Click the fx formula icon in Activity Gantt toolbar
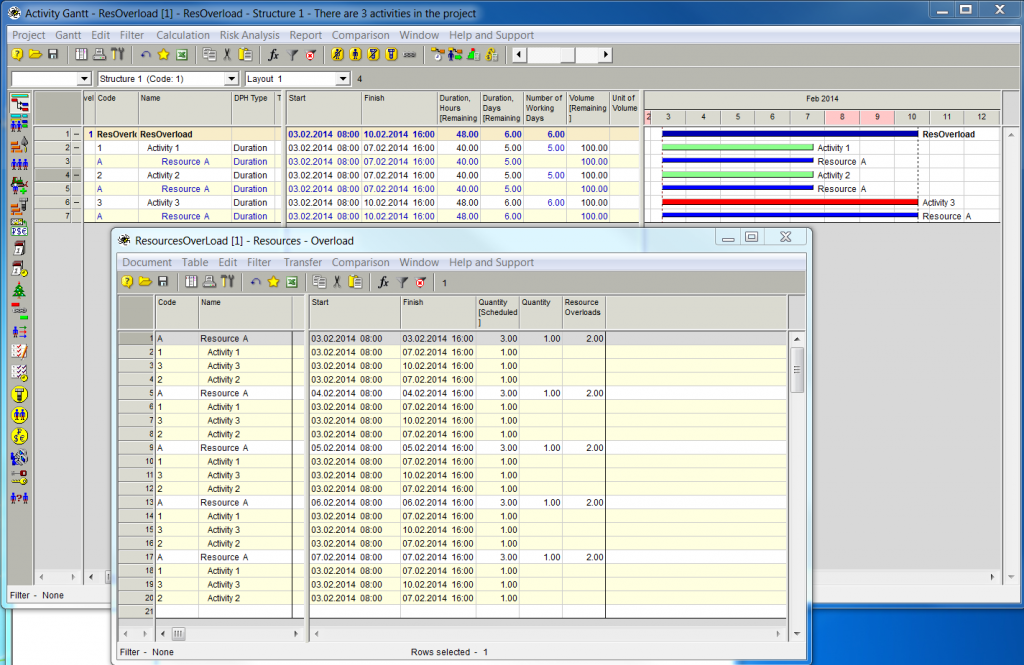Screen dimensions: 1024x665 pyautogui.click(x=274, y=55)
